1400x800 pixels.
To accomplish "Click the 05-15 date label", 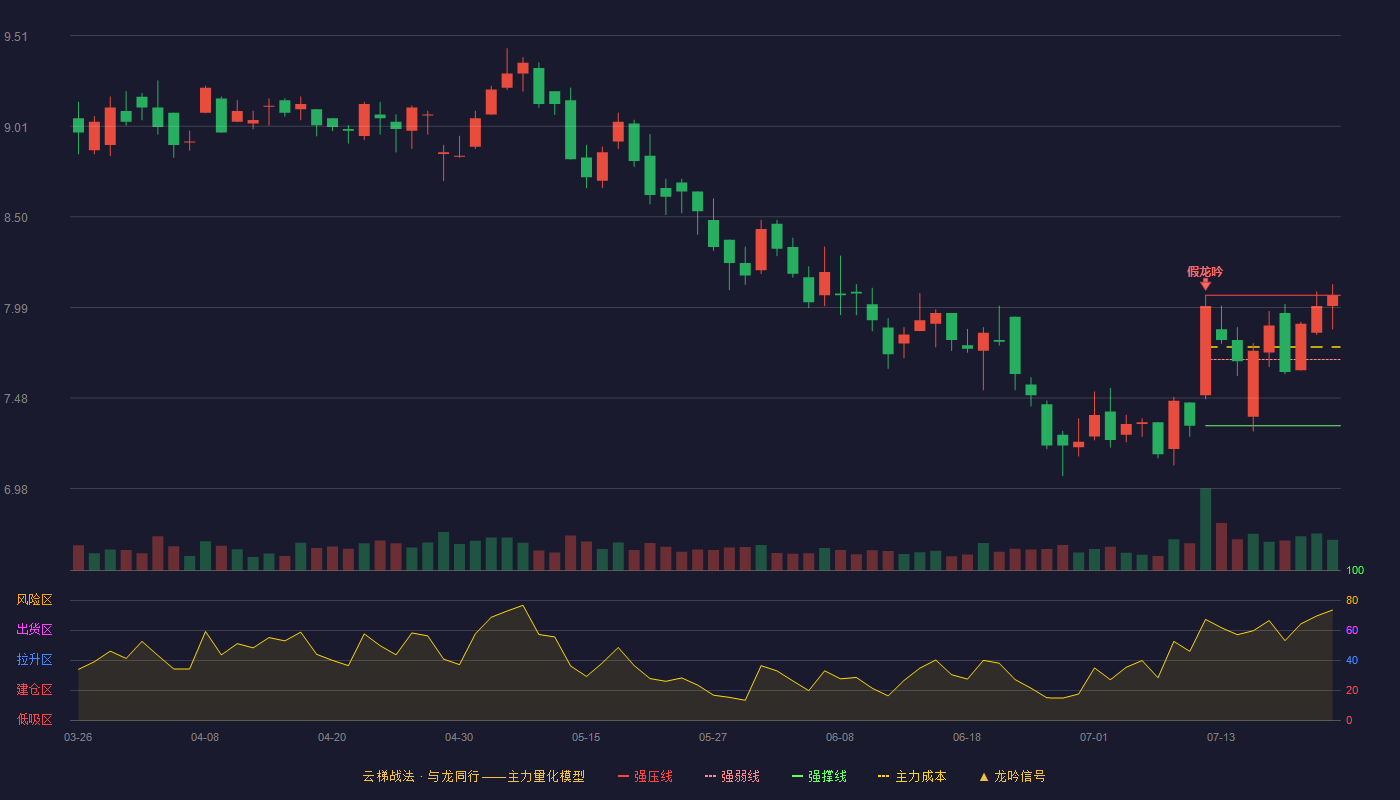I will (x=586, y=737).
